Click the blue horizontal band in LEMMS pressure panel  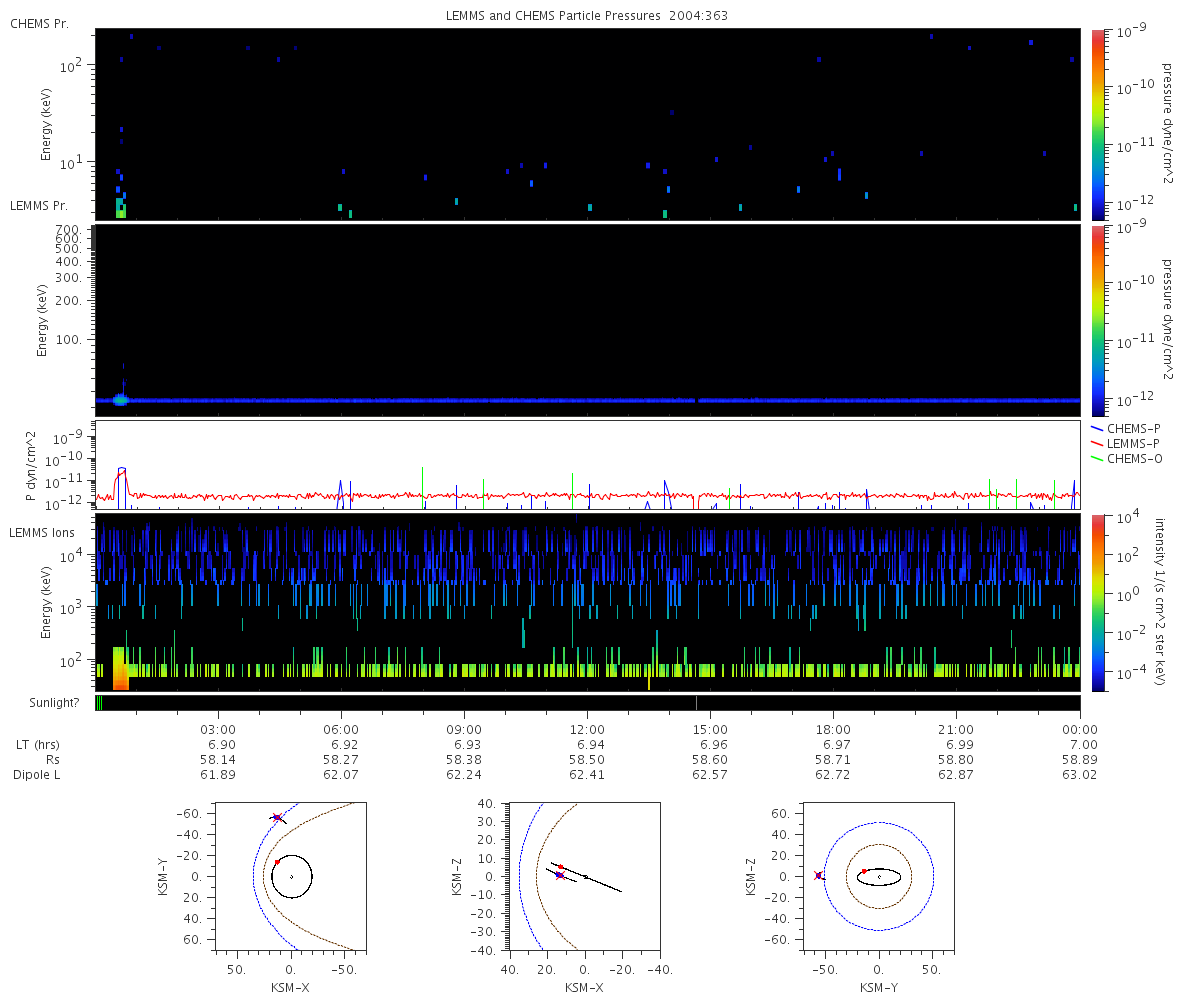(587, 400)
